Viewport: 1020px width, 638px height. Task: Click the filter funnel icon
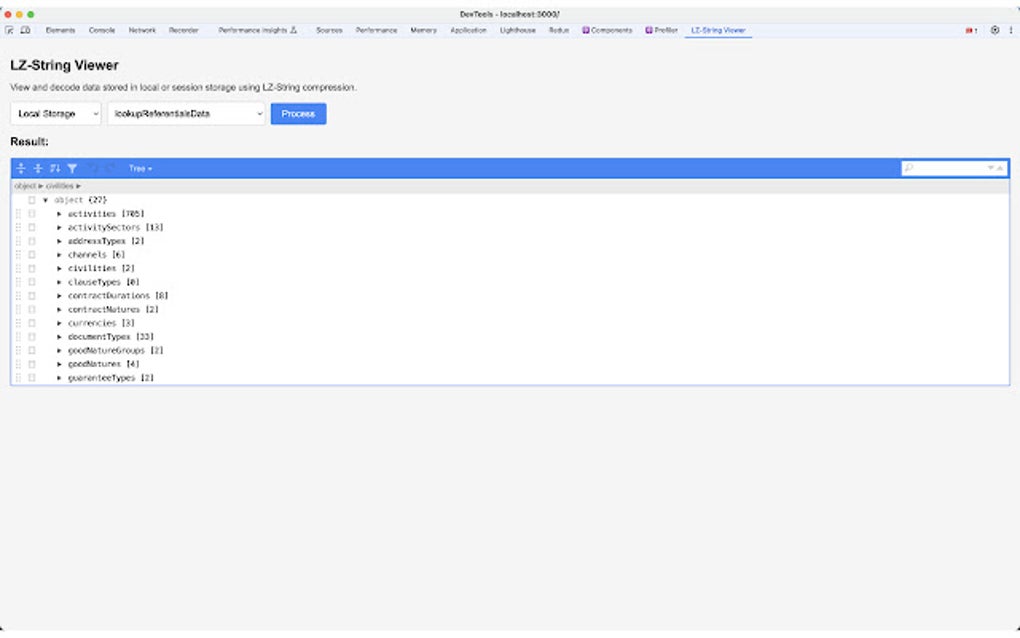point(72,168)
